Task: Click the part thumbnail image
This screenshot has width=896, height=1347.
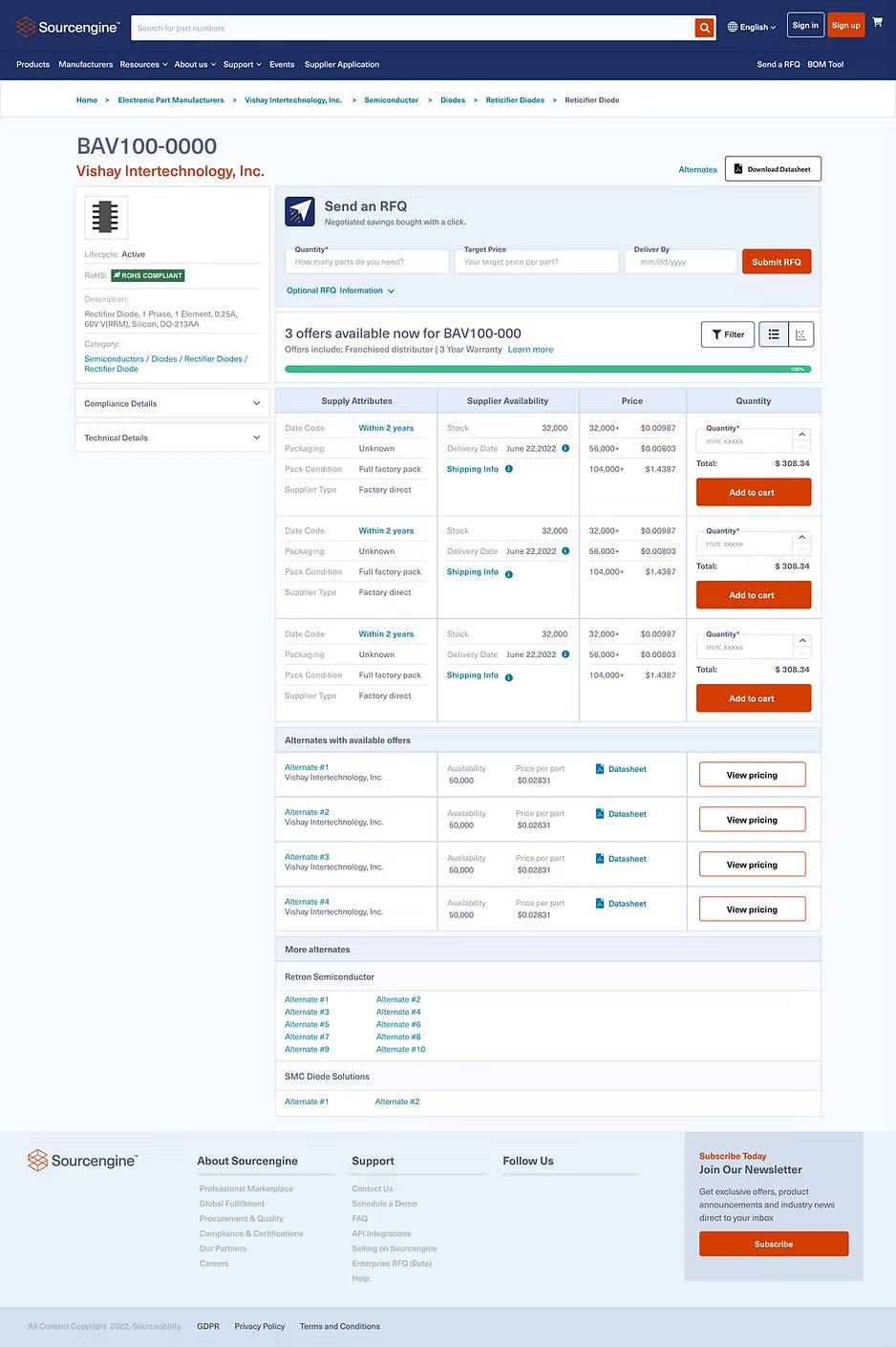Action: point(105,218)
